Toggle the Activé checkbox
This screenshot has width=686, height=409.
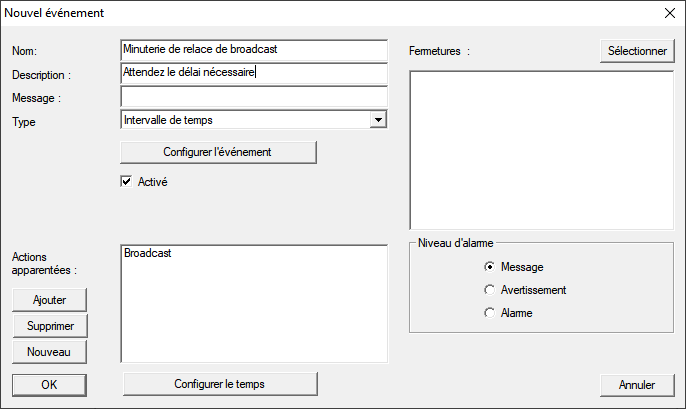pyautogui.click(x=126, y=182)
